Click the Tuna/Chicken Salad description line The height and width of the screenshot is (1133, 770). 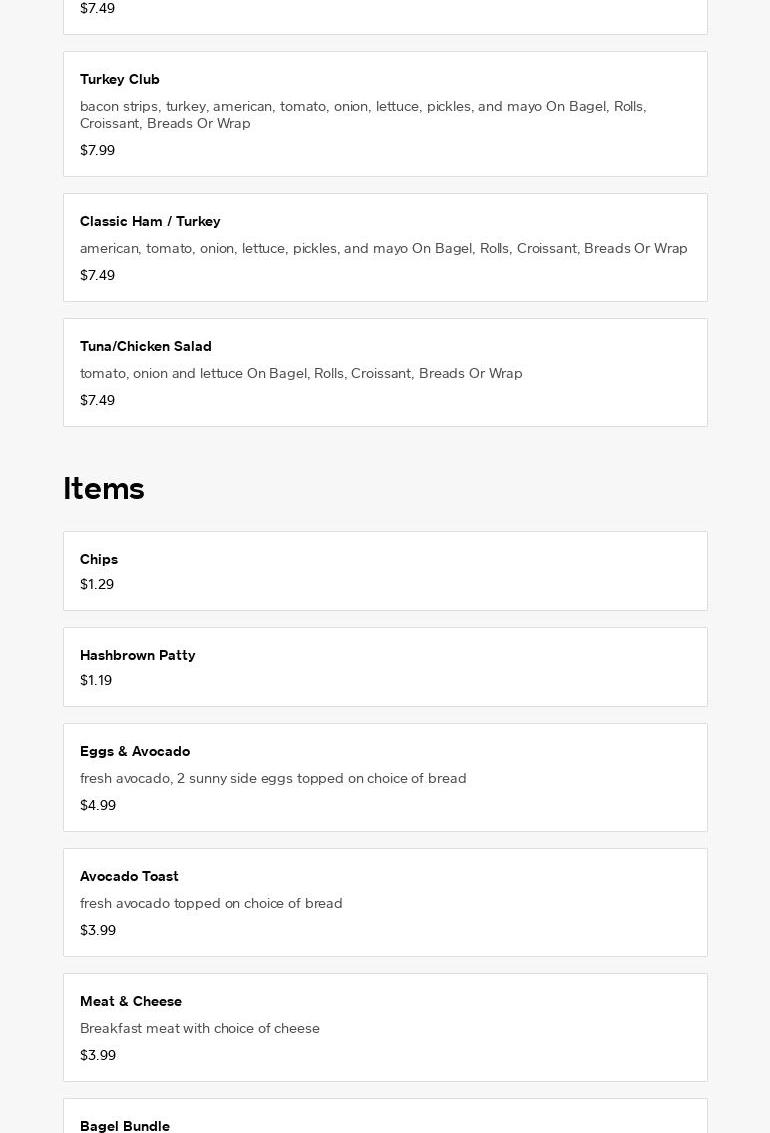click(301, 373)
